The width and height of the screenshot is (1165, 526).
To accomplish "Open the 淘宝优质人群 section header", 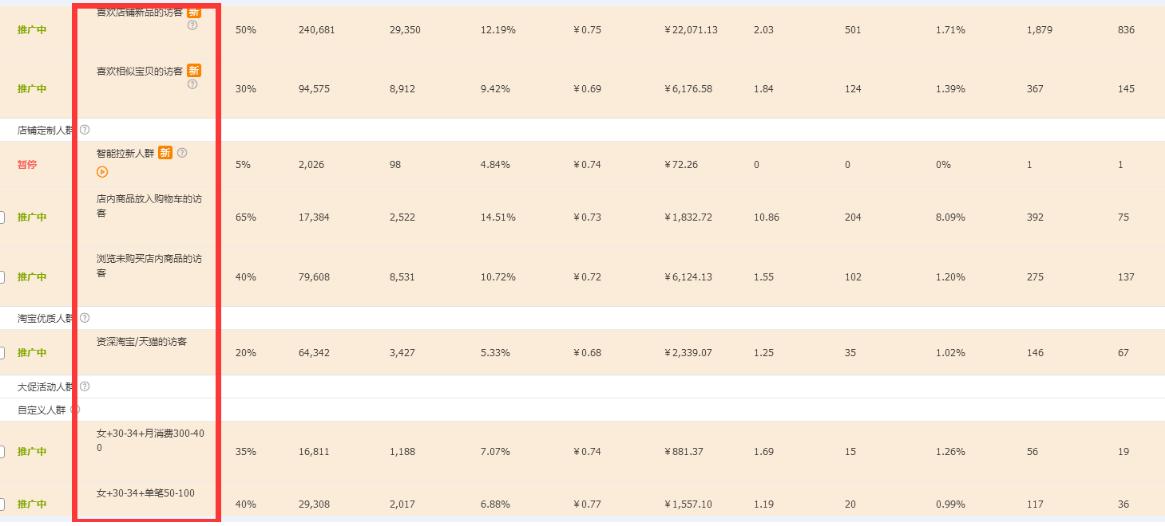I will coord(45,318).
